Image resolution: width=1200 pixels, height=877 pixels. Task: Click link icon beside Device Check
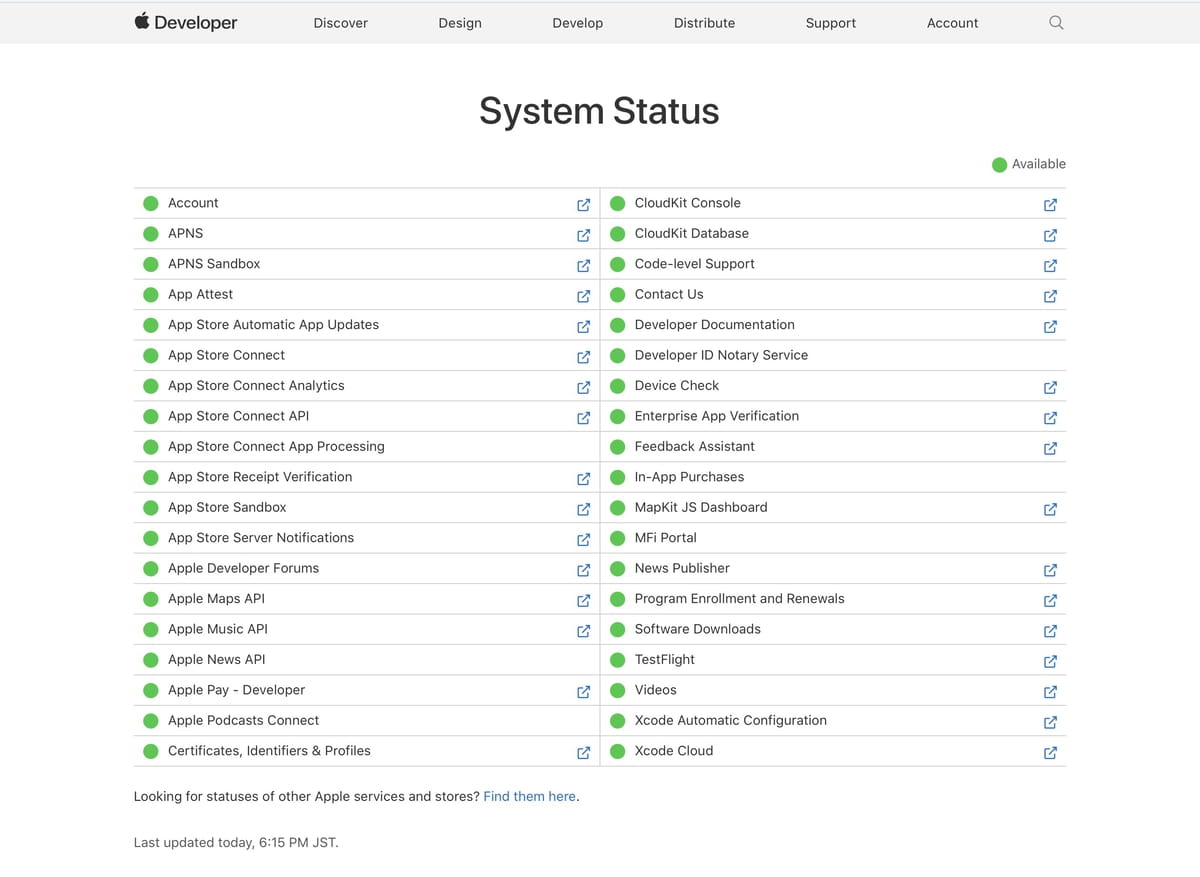(1050, 387)
